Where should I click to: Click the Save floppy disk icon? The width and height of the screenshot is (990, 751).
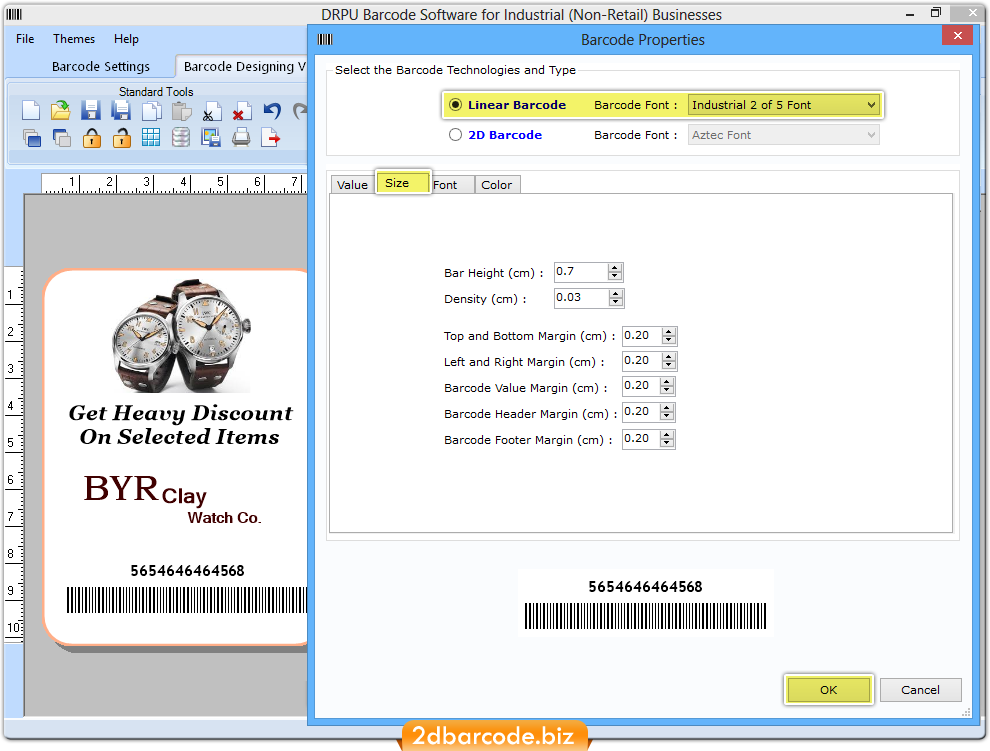91,111
